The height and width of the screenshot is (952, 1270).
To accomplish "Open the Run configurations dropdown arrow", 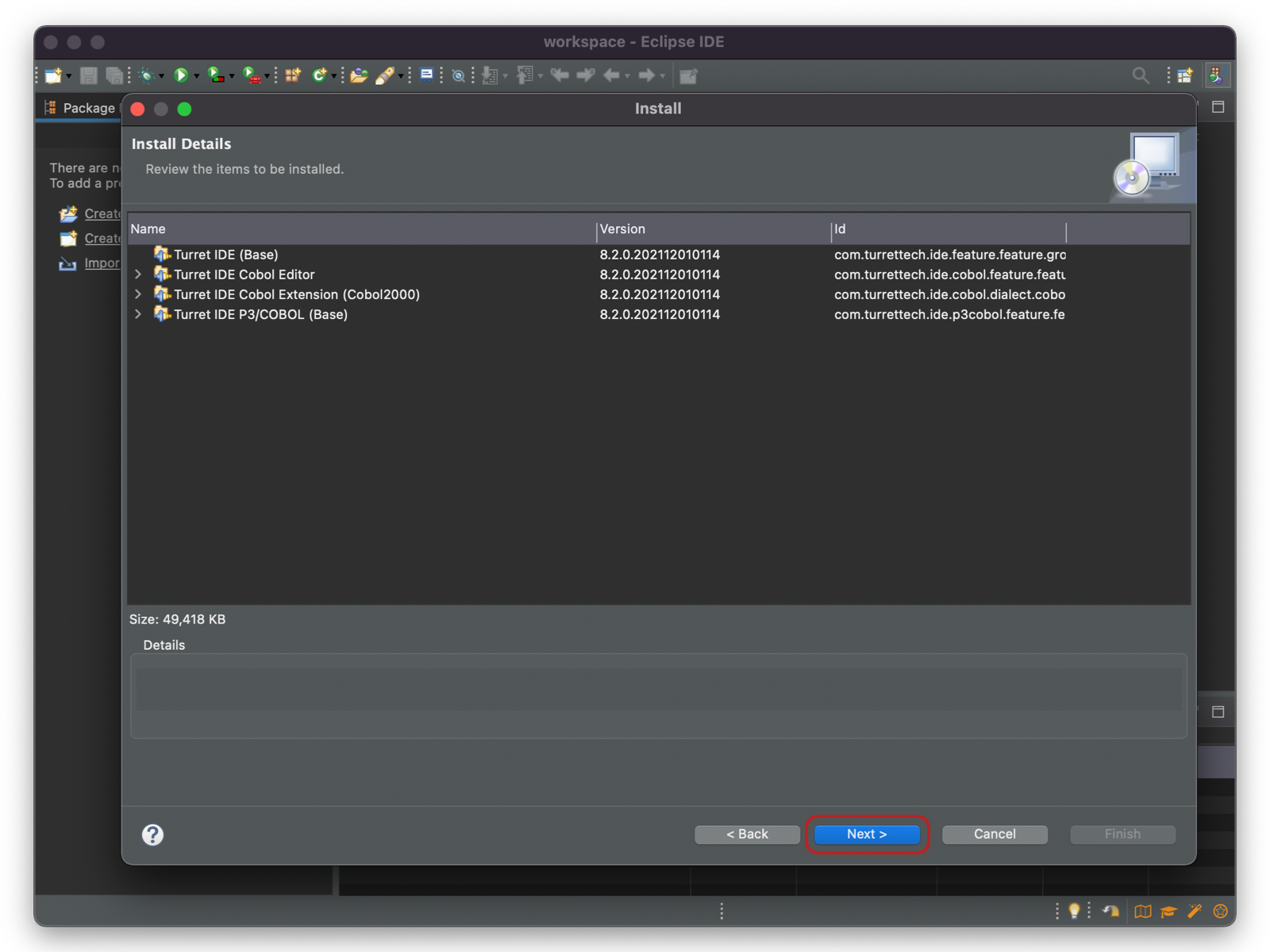I will click(x=196, y=77).
